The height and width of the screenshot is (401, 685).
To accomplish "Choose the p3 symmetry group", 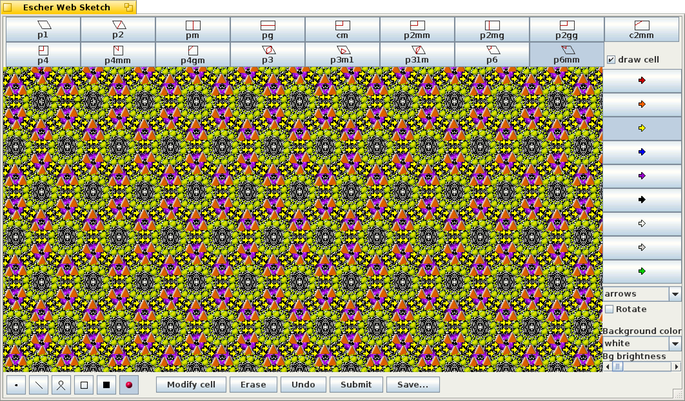I will pyautogui.click(x=267, y=55).
